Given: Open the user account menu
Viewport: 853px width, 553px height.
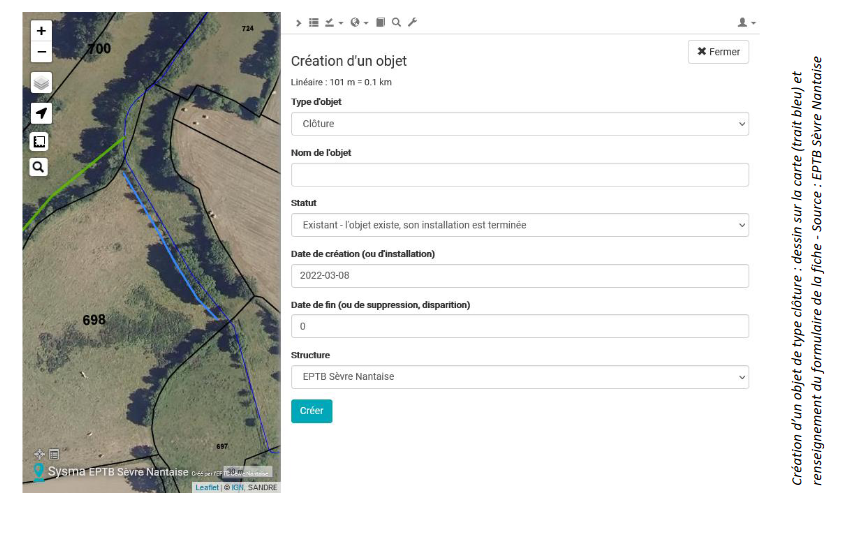Looking at the screenshot, I should pyautogui.click(x=745, y=22).
